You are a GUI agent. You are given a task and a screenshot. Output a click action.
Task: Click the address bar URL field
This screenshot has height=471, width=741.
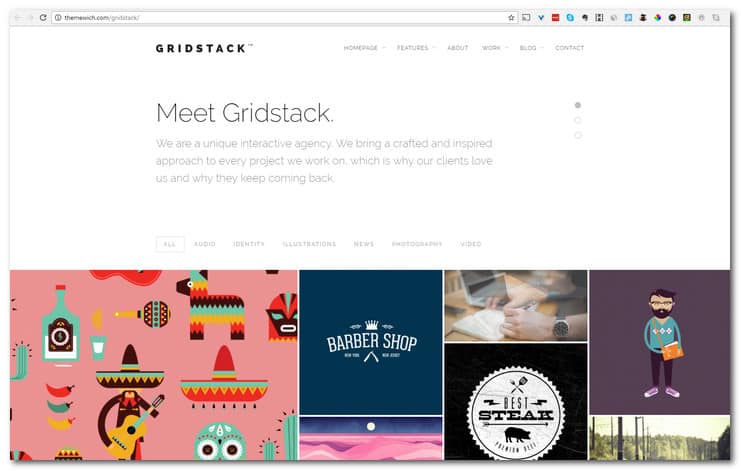coord(284,17)
